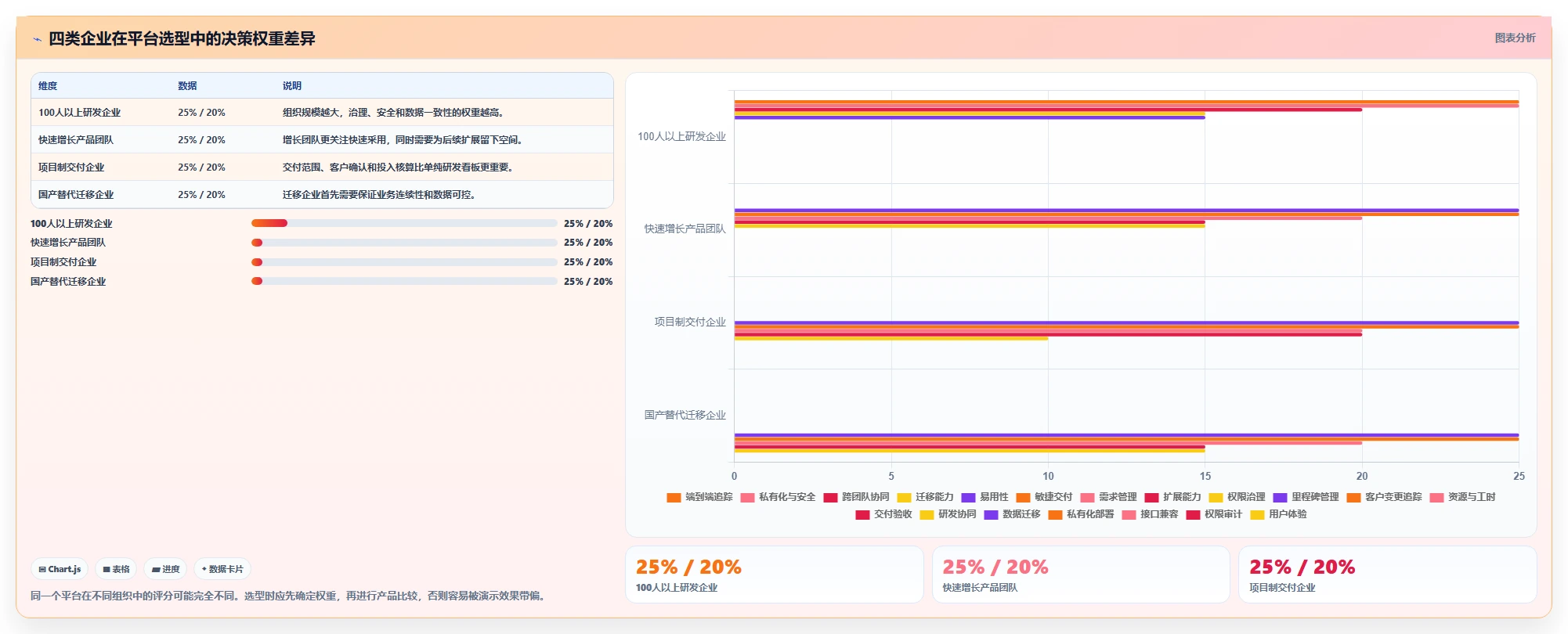Click the 交付验收 legend entry
The image size is (1568, 634).
pyautogui.click(x=883, y=514)
